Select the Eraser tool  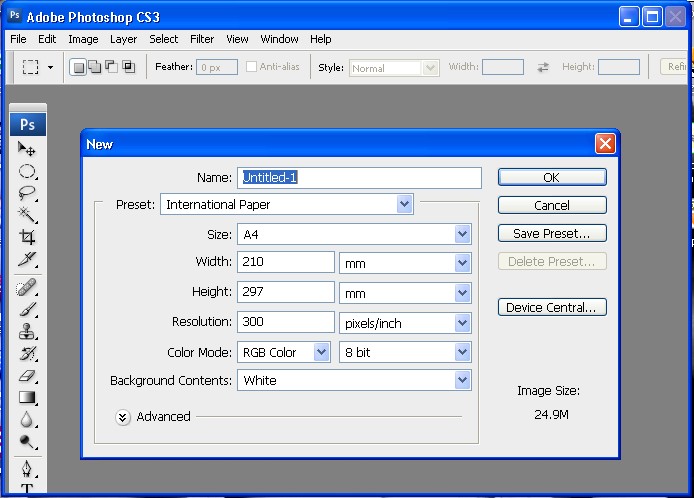click(27, 376)
